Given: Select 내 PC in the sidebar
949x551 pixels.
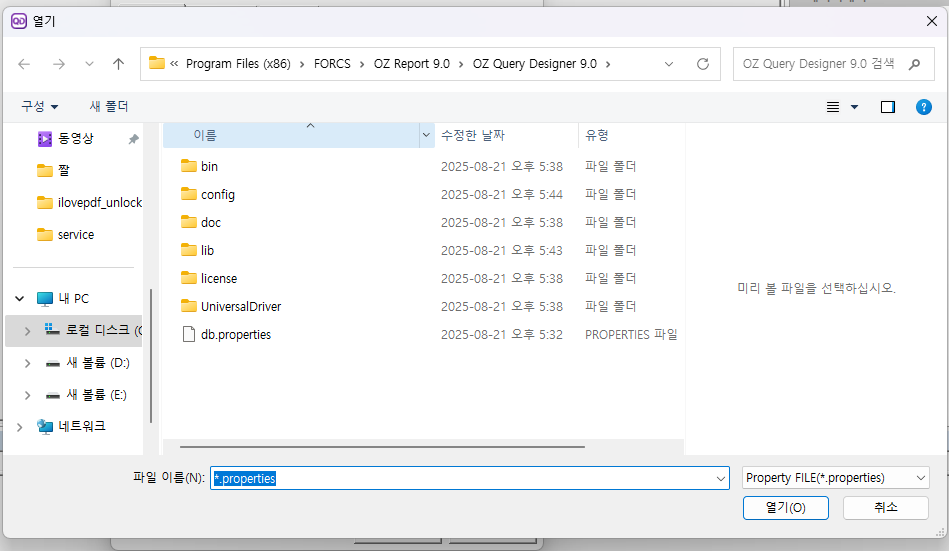Looking at the screenshot, I should [73, 299].
